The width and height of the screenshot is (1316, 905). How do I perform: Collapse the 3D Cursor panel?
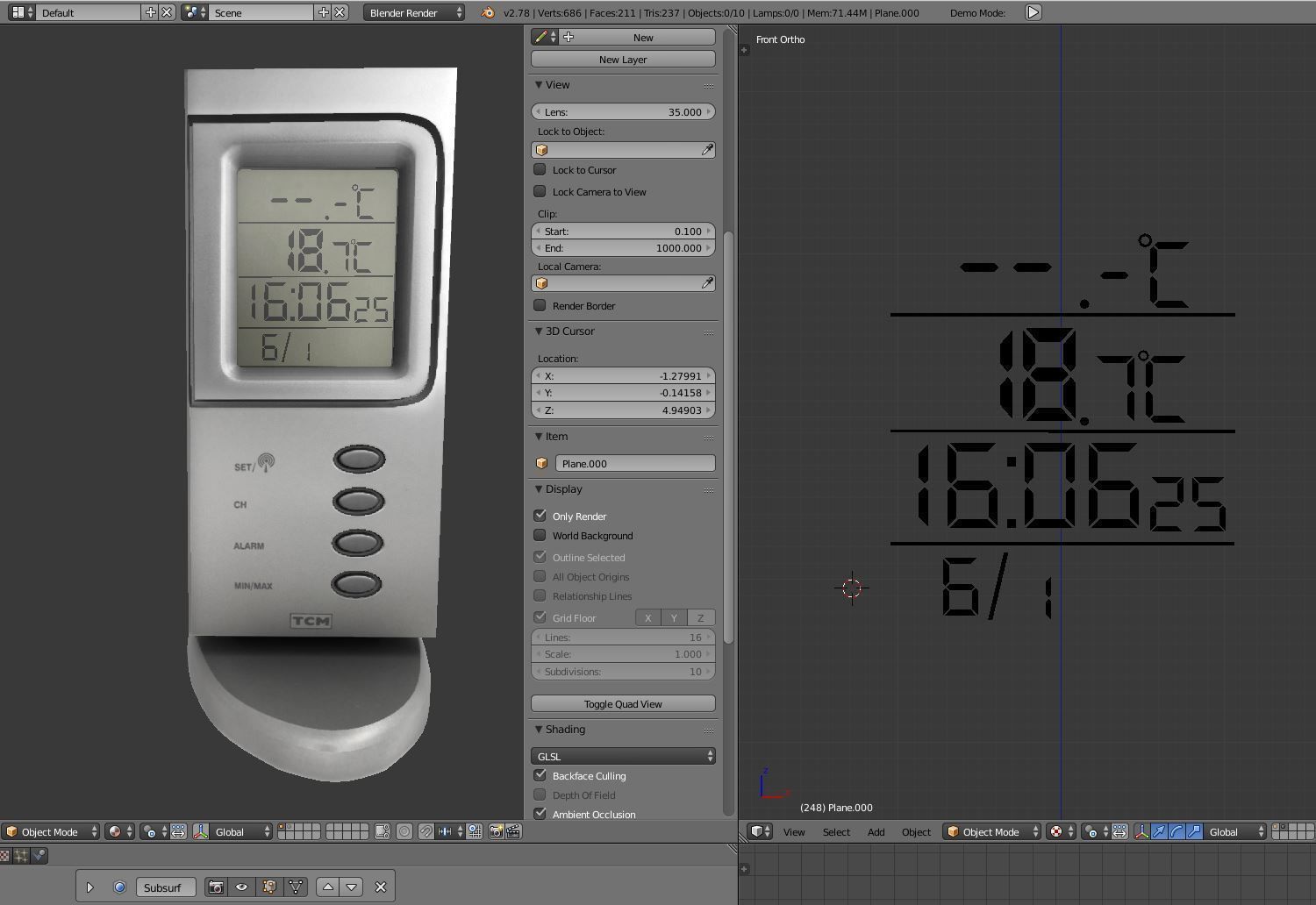(539, 331)
